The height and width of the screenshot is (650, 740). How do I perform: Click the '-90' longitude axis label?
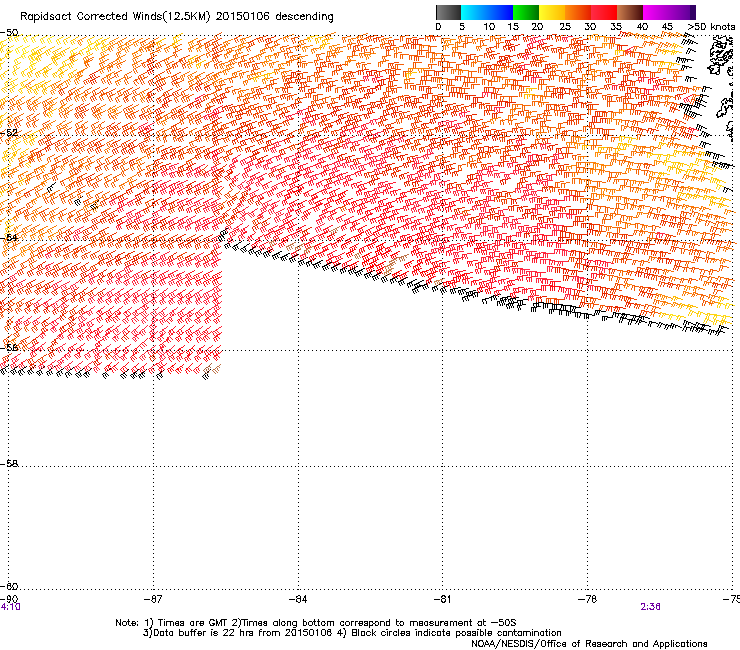[8, 599]
